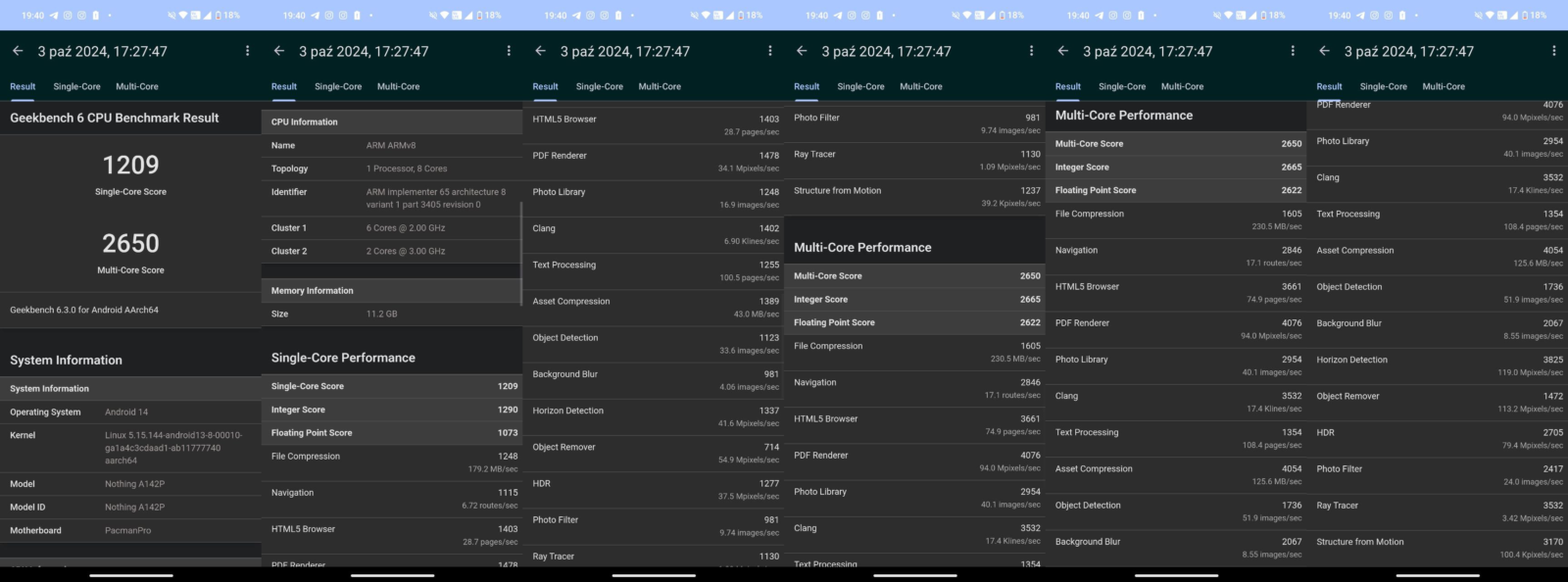The height and width of the screenshot is (582, 1568).
Task: Open overflow menu on screen with Multi-Core Performance at top
Action: point(1293,51)
